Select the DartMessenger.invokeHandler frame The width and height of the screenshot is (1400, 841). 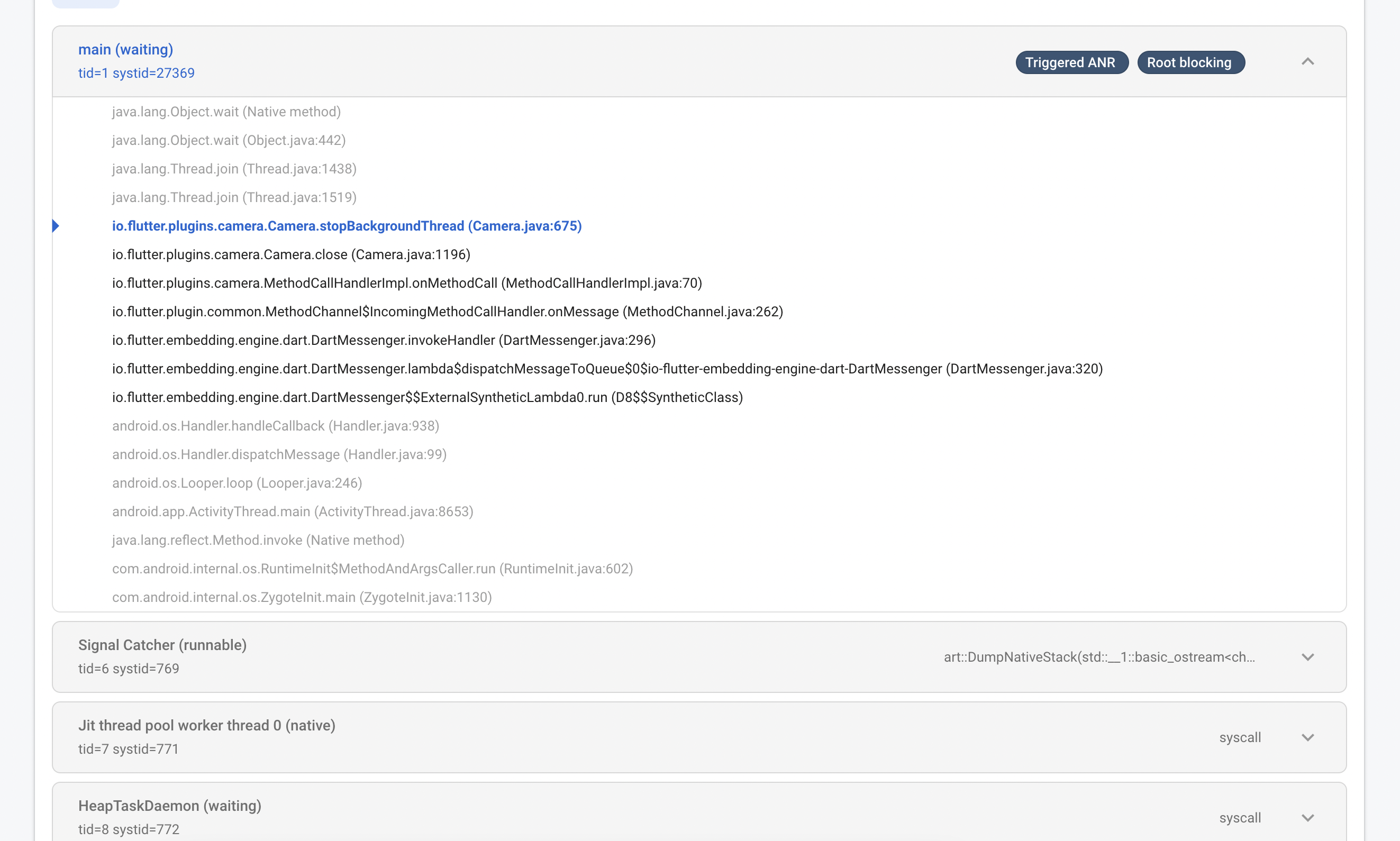(x=384, y=340)
